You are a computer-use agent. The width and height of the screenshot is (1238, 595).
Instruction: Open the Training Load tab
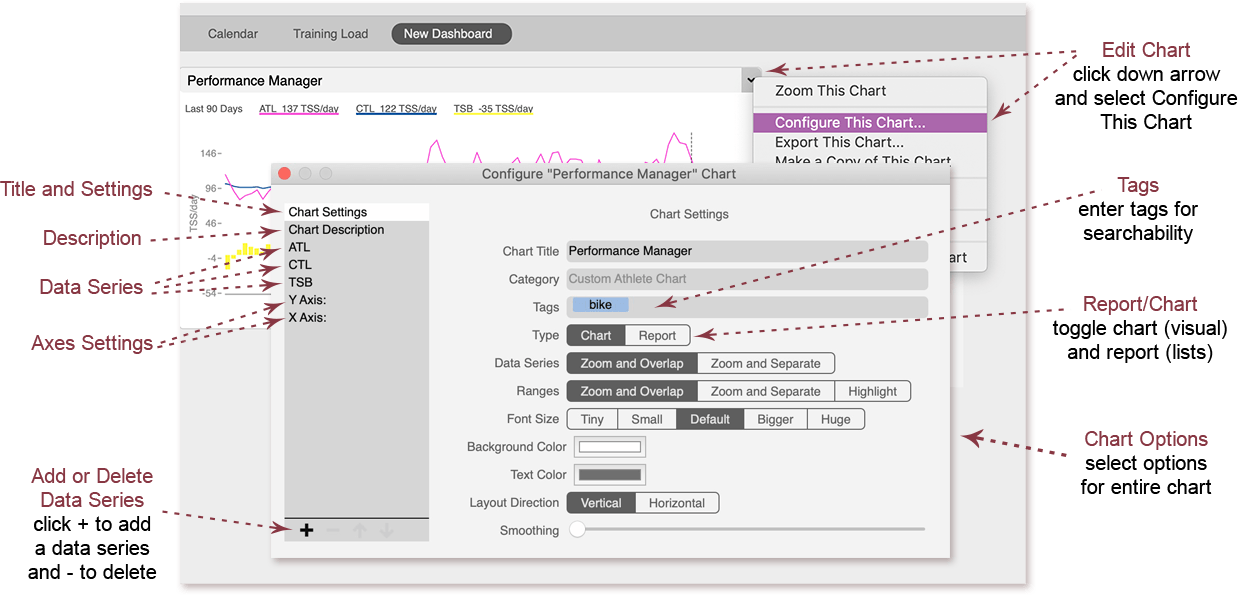point(330,34)
